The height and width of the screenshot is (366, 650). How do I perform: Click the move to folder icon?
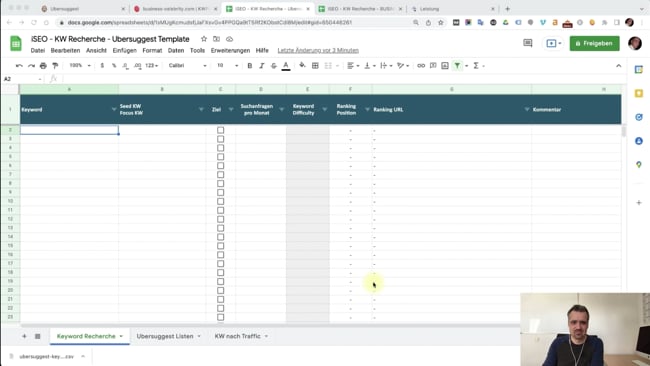coord(216,39)
